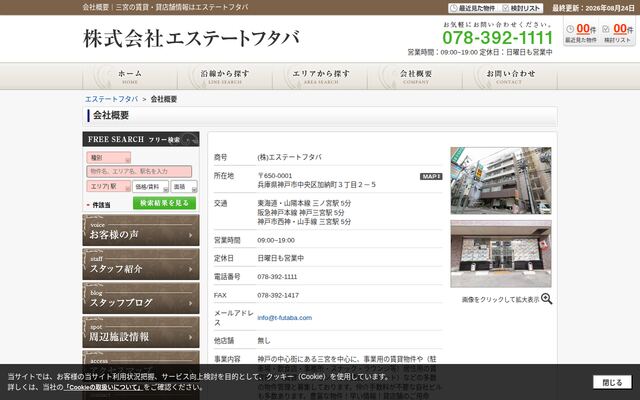Click the 株式会社エステートフタバ logo
The height and width of the screenshot is (400, 640).
tap(191, 38)
